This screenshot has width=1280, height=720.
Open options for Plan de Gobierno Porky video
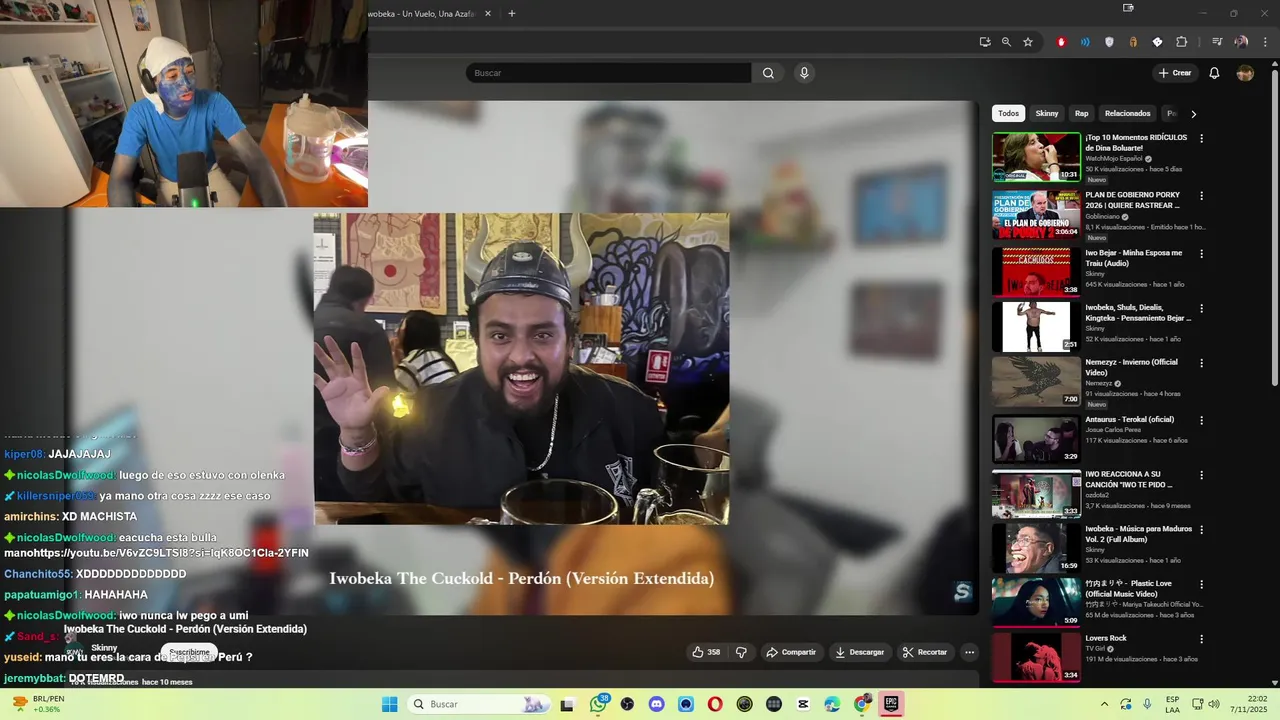(1201, 196)
